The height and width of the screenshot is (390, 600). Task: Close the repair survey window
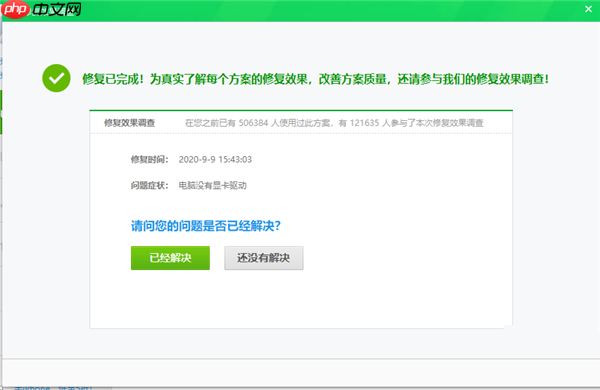click(589, 9)
